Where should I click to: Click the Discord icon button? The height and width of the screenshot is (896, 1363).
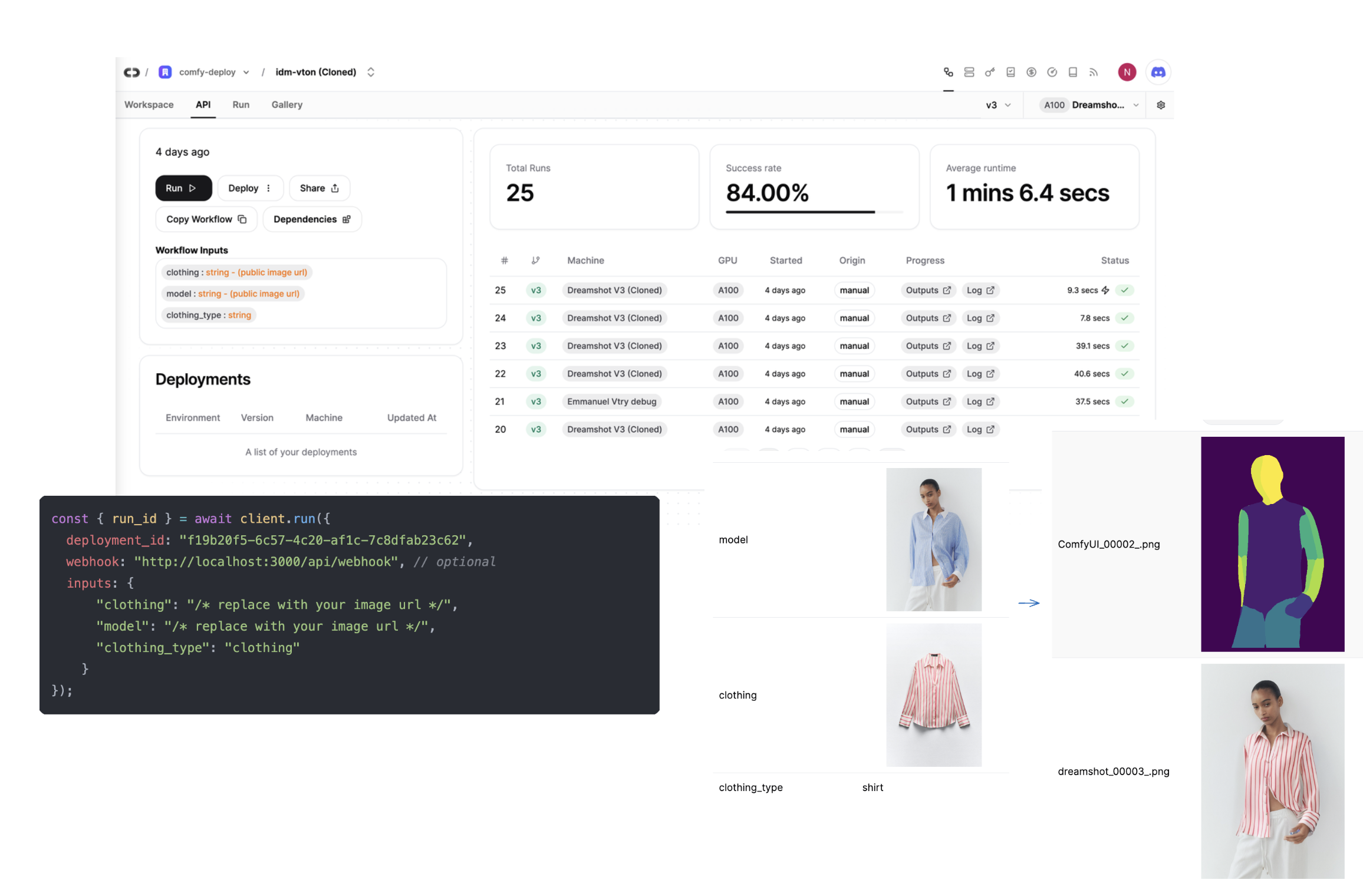pos(1158,72)
